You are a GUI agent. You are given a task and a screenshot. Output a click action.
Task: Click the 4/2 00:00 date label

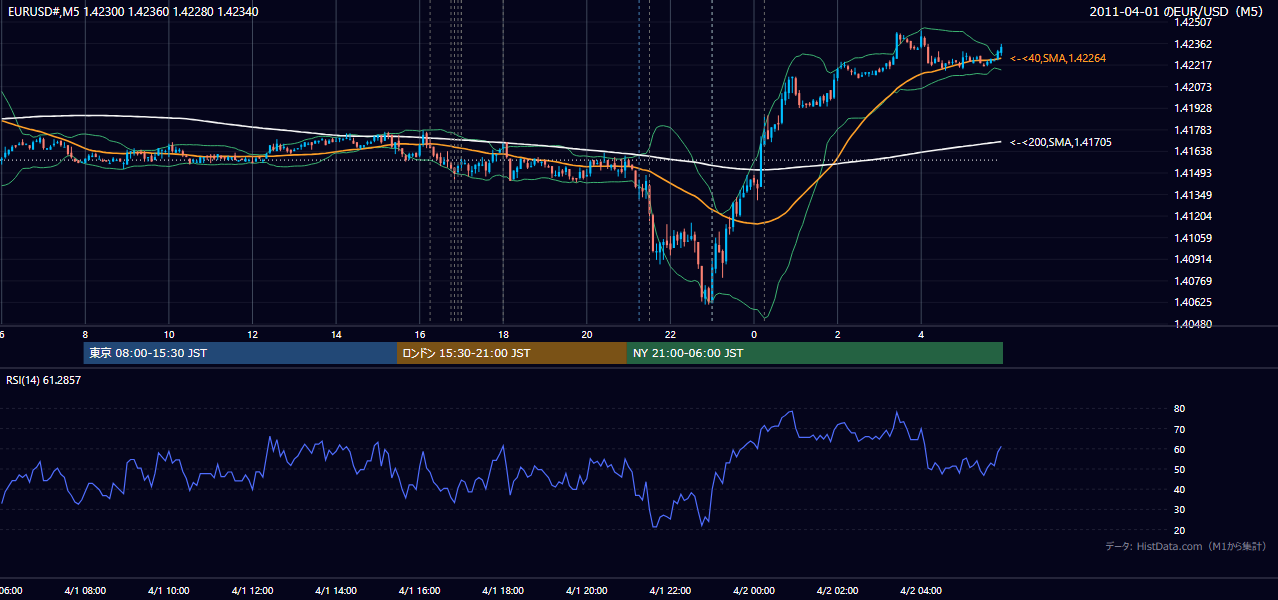tap(755, 591)
